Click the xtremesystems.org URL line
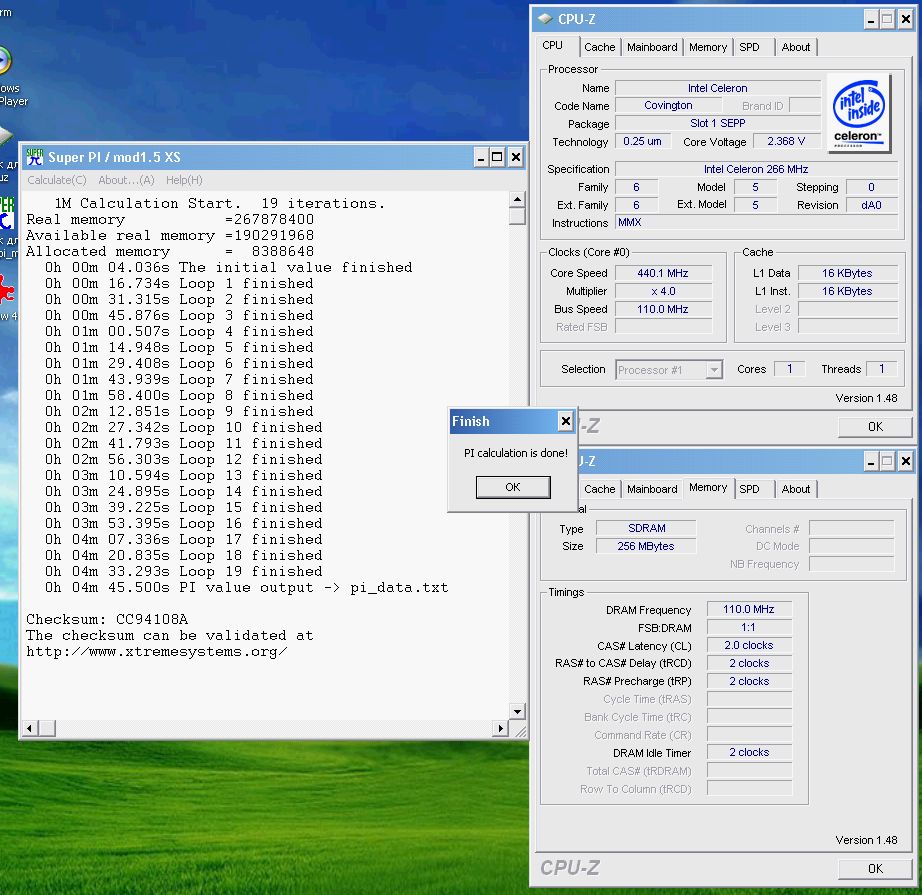The image size is (922, 895). (x=156, y=652)
